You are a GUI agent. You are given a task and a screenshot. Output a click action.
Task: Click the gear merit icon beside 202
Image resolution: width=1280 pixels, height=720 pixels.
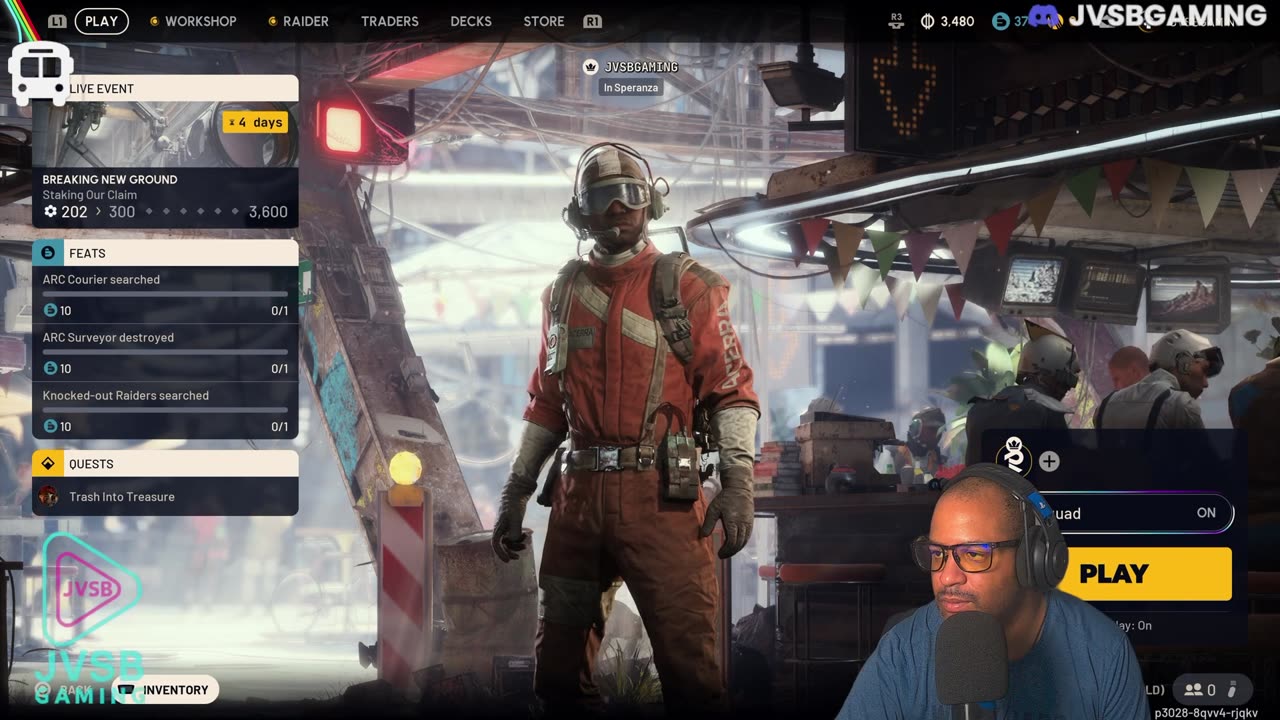(x=50, y=212)
